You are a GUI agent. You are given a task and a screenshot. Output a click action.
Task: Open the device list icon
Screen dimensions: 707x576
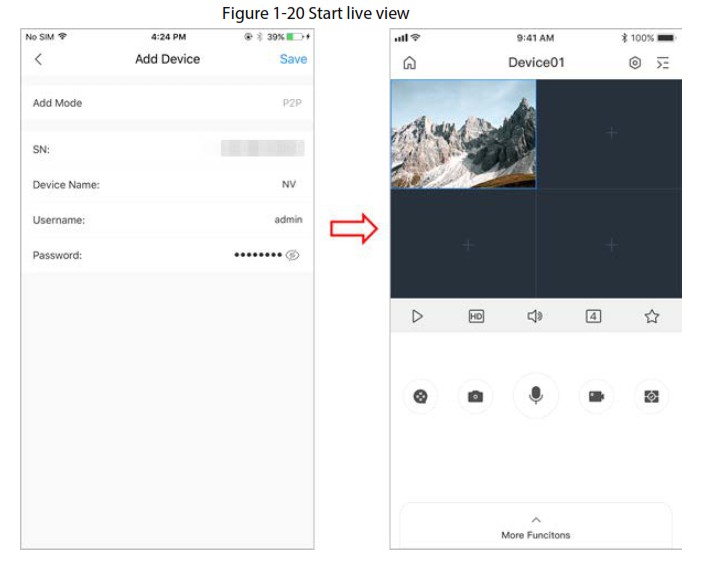click(663, 63)
